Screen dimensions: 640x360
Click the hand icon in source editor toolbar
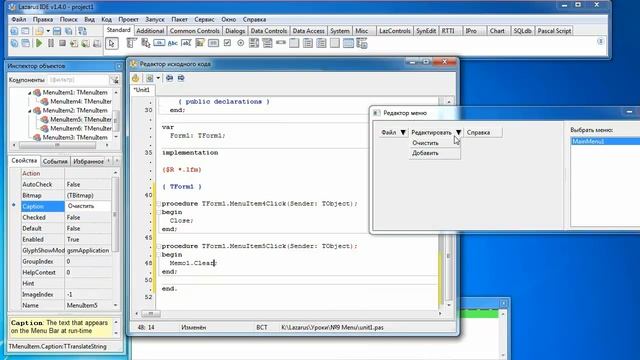click(x=136, y=78)
